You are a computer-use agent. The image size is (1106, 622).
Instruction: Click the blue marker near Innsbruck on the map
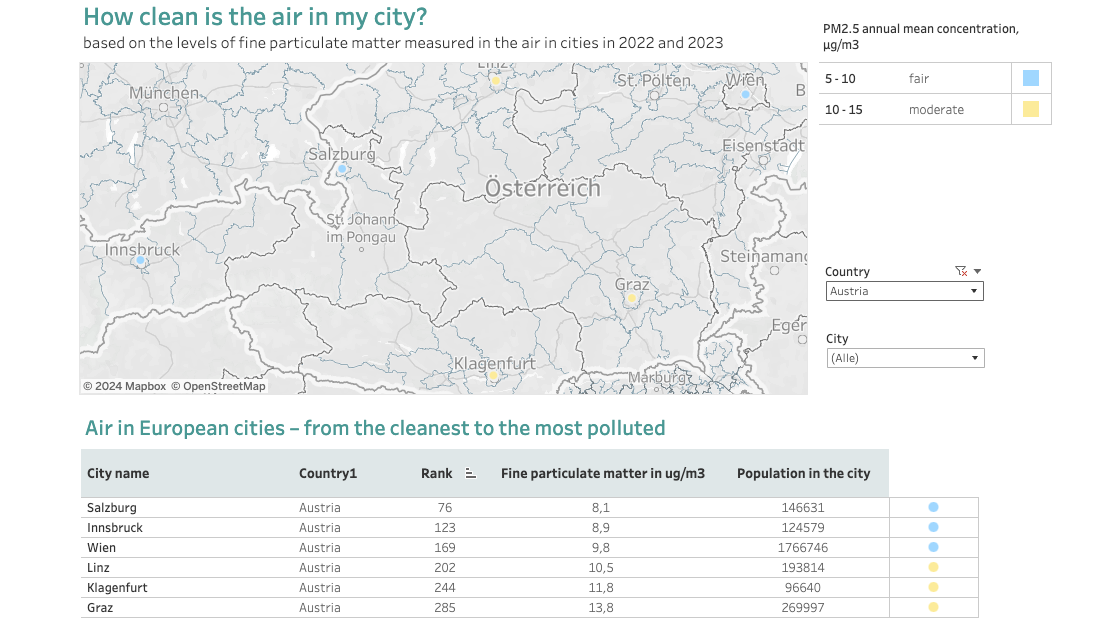pos(139,261)
